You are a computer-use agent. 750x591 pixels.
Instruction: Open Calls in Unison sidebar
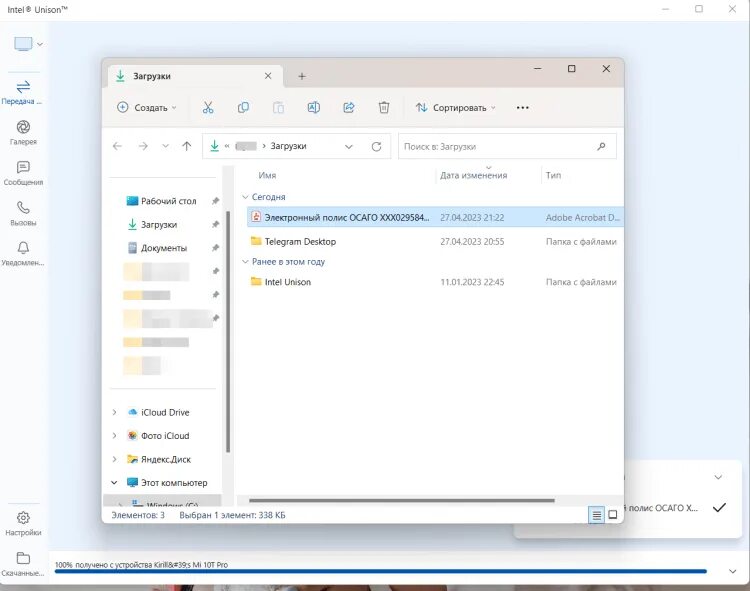[x=23, y=213]
